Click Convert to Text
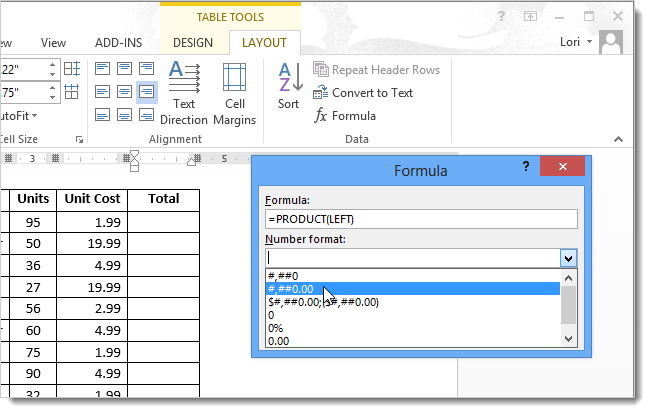The image size is (650, 413). pyautogui.click(x=362, y=93)
